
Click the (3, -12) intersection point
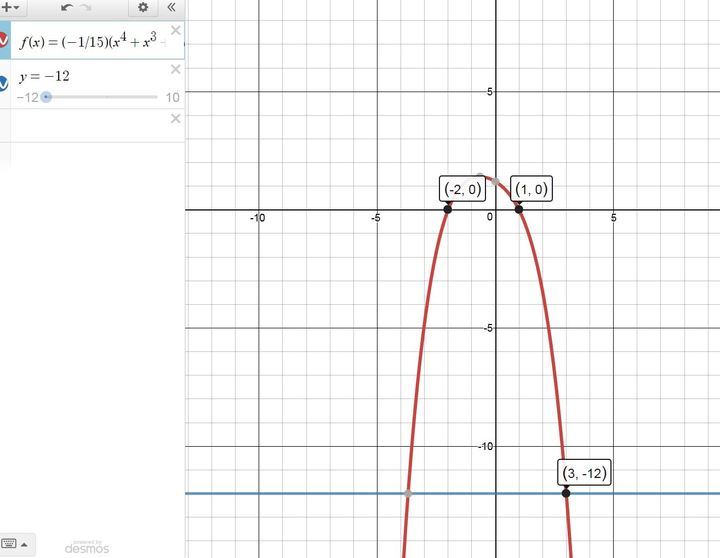coord(566,492)
